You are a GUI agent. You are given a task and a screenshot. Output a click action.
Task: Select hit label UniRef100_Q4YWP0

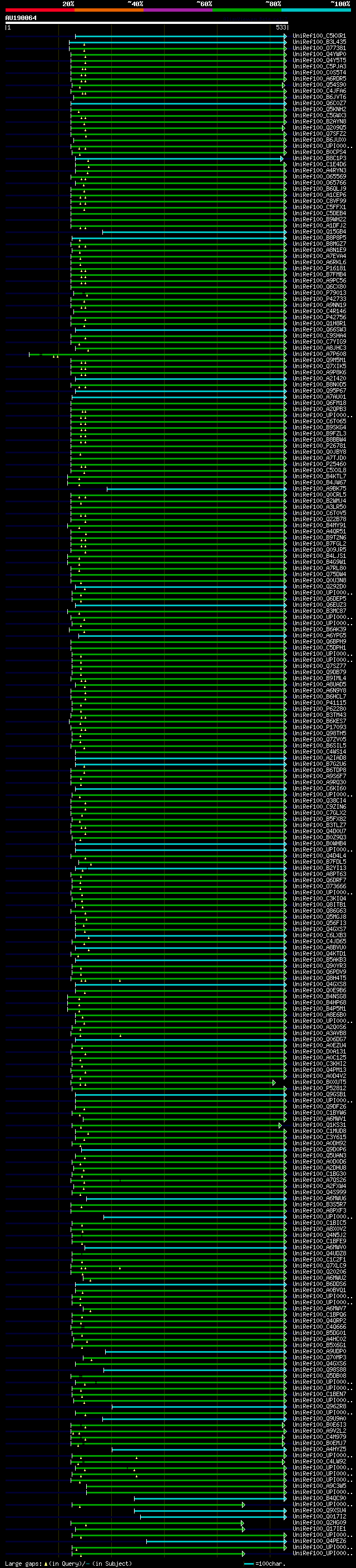(319, 54)
